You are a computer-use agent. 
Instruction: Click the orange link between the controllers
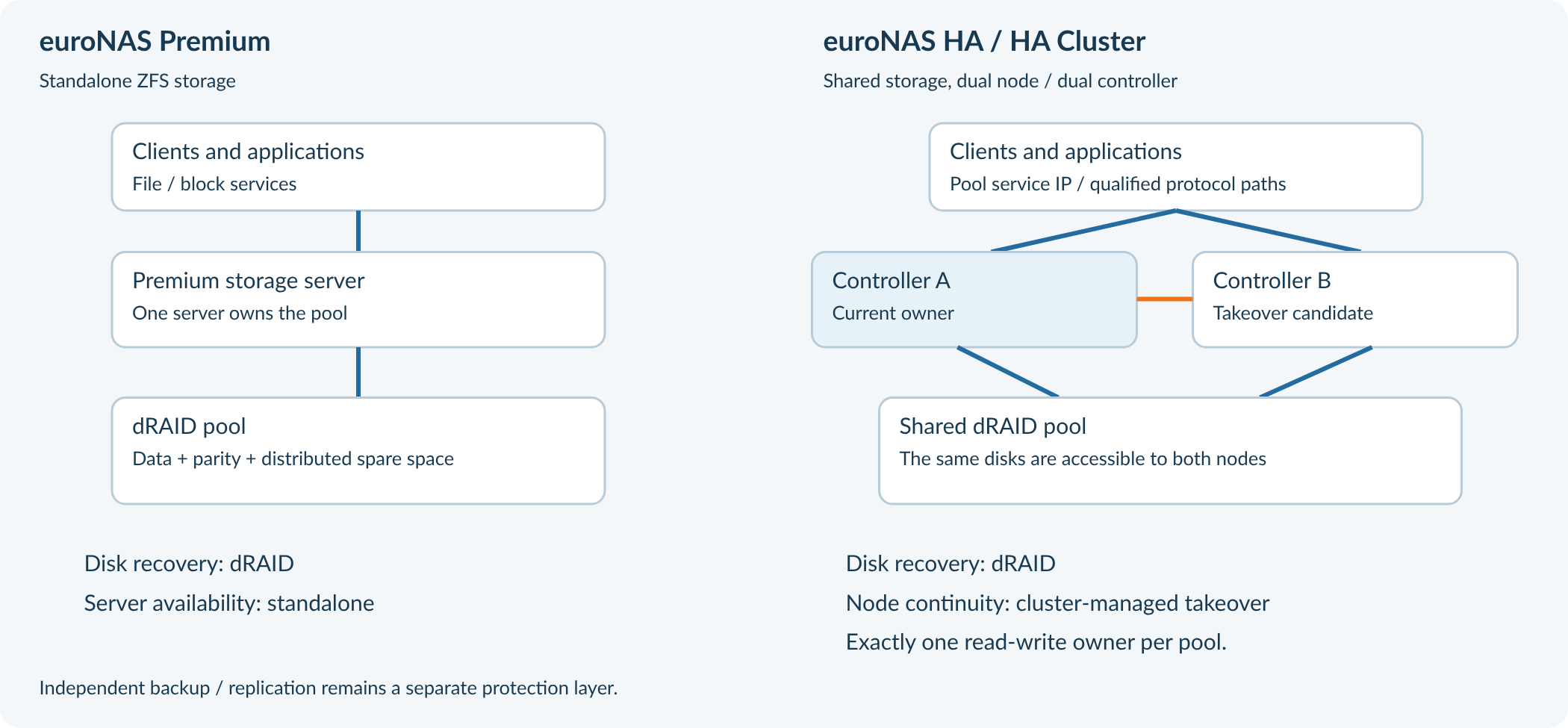(x=1165, y=299)
